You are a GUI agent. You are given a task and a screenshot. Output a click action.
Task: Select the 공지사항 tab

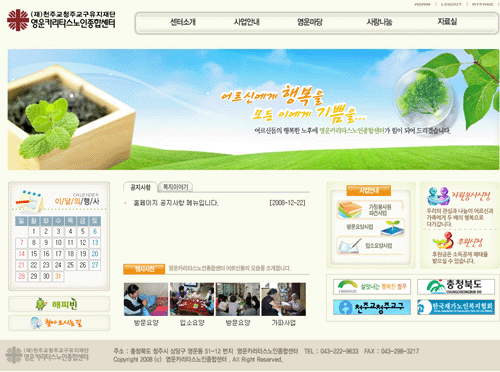pyautogui.click(x=140, y=187)
